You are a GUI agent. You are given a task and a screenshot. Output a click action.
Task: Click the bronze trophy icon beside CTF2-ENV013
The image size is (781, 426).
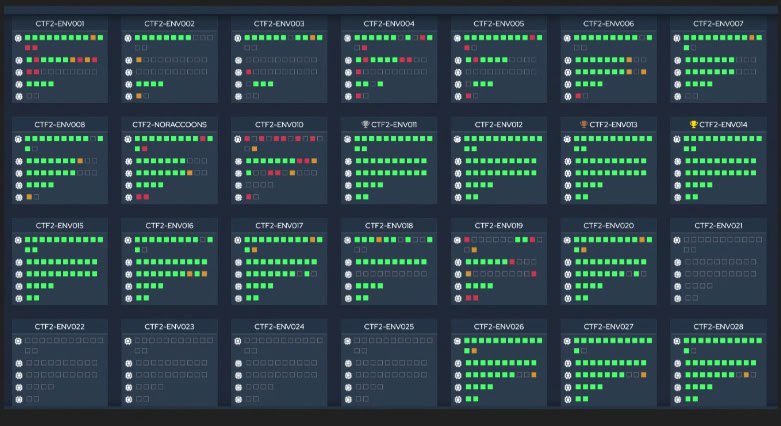click(583, 125)
